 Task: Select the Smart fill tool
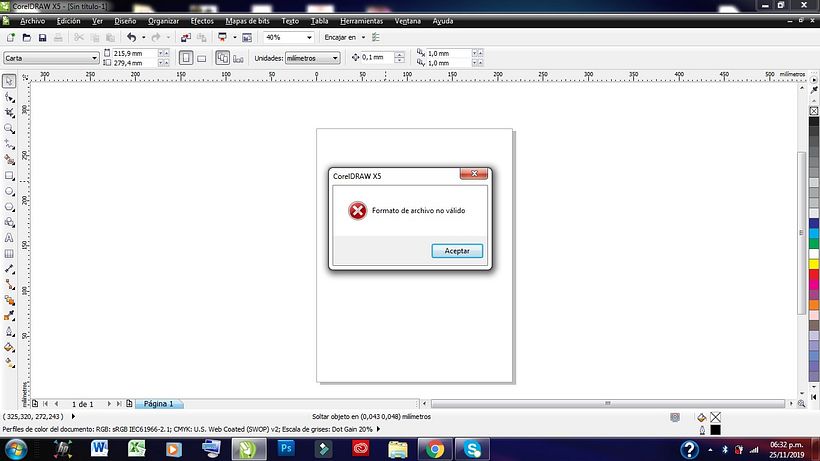9,159
